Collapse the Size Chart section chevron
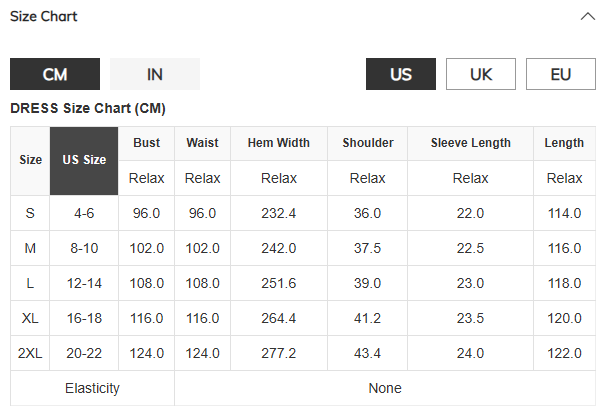This screenshot has height=412, width=603. point(587,16)
